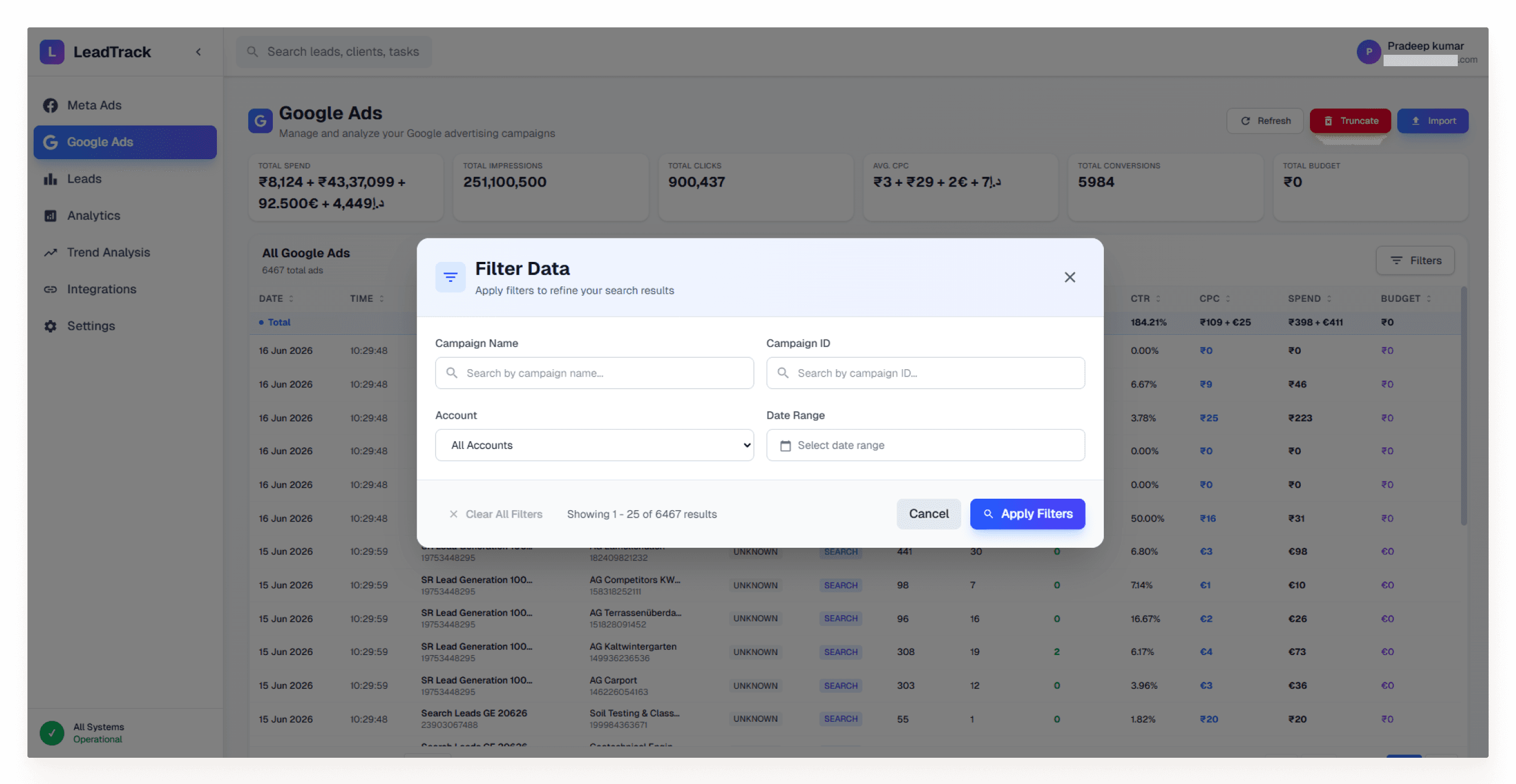Click the All Systems Operational status icon

pyautogui.click(x=52, y=733)
